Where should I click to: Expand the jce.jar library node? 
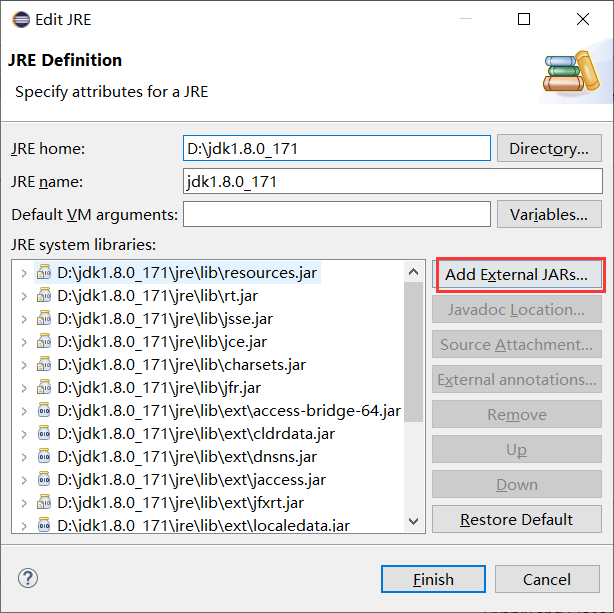24,341
